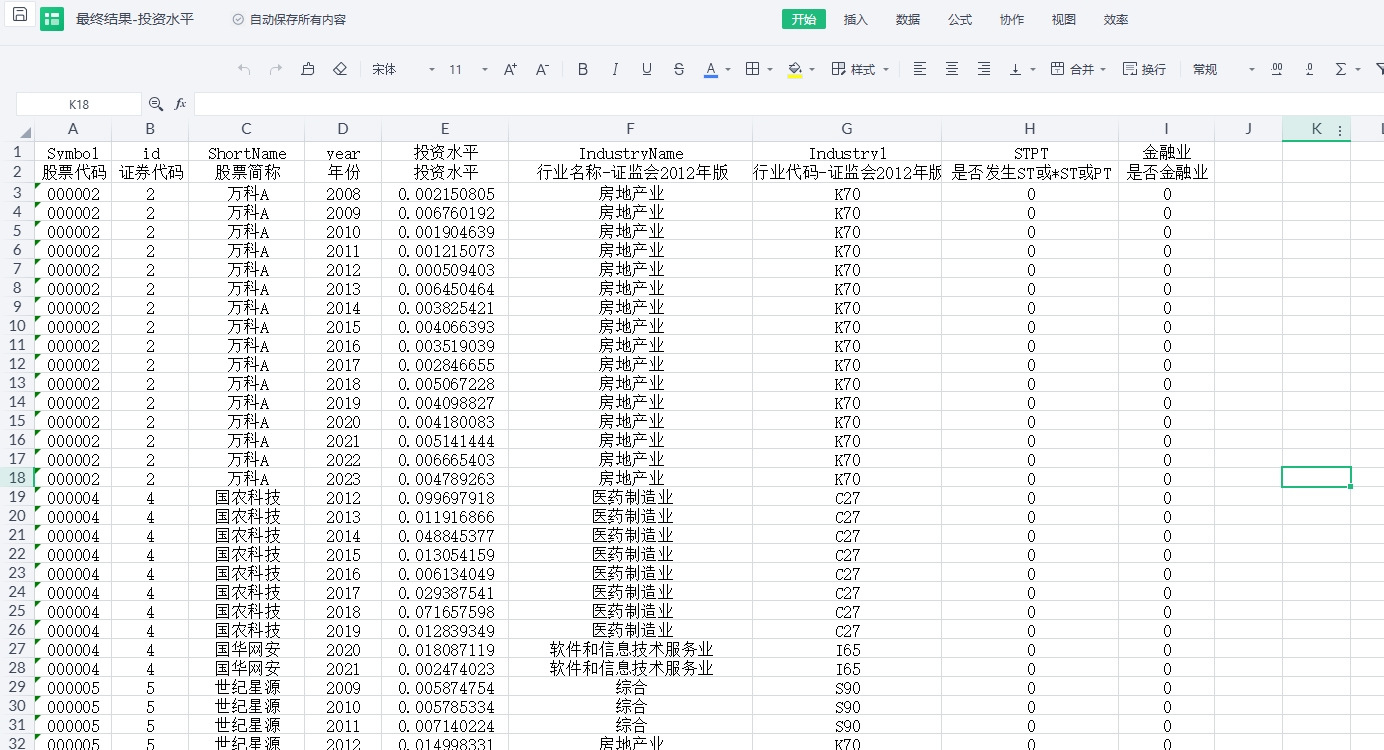Click the IndustryName header cell
Image resolution: width=1384 pixels, height=750 pixels.
tap(630, 153)
